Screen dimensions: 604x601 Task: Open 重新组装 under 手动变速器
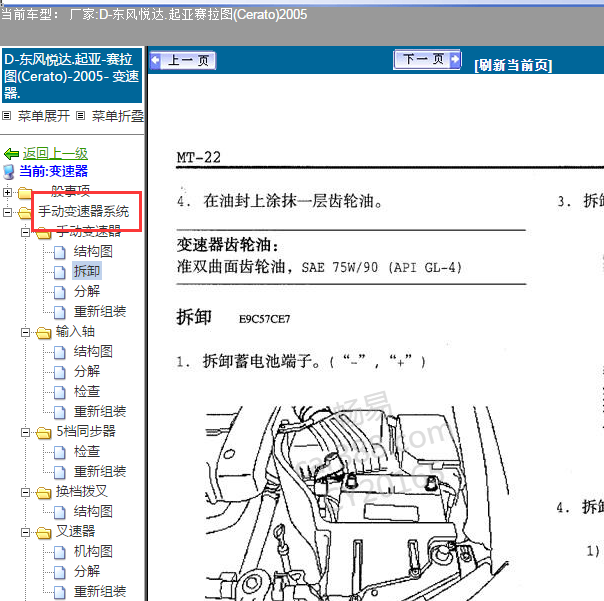(x=100, y=311)
